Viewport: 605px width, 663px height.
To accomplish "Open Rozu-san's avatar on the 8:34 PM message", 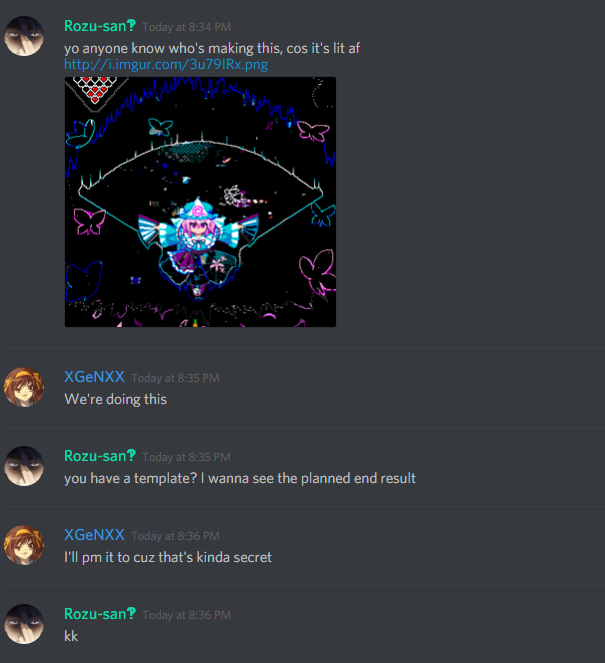I will pyautogui.click(x=24, y=36).
